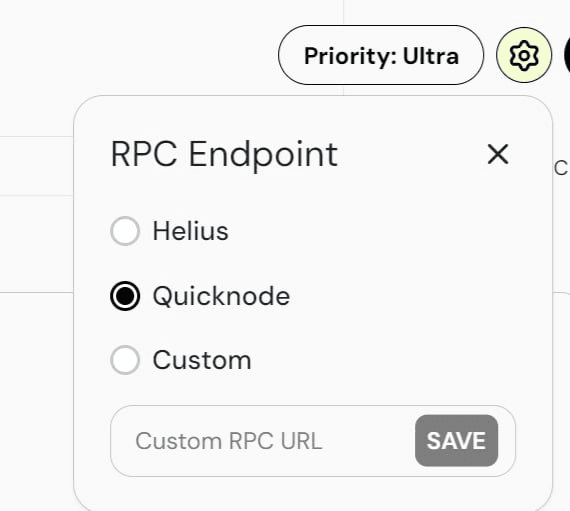Screen dimensions: 570x511
Task: Close the RPC Endpoint popup
Action: (x=498, y=154)
